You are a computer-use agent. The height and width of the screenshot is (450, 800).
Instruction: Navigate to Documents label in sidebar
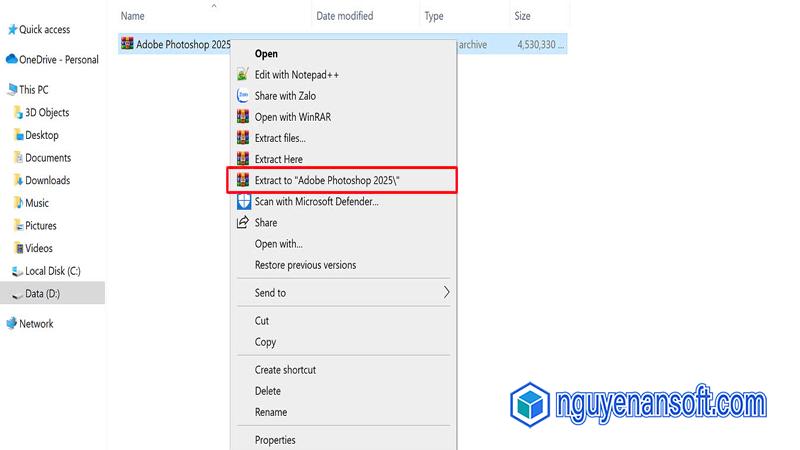point(48,158)
